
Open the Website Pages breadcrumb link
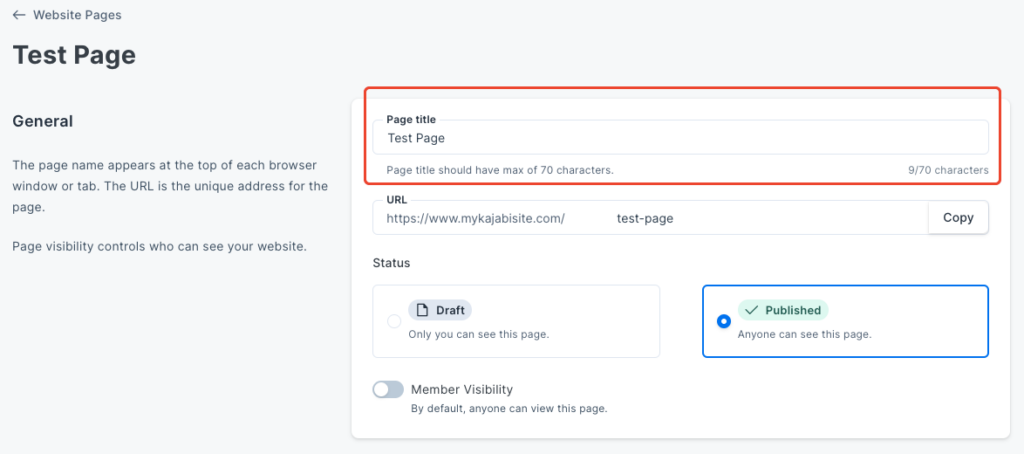pyautogui.click(x=77, y=14)
